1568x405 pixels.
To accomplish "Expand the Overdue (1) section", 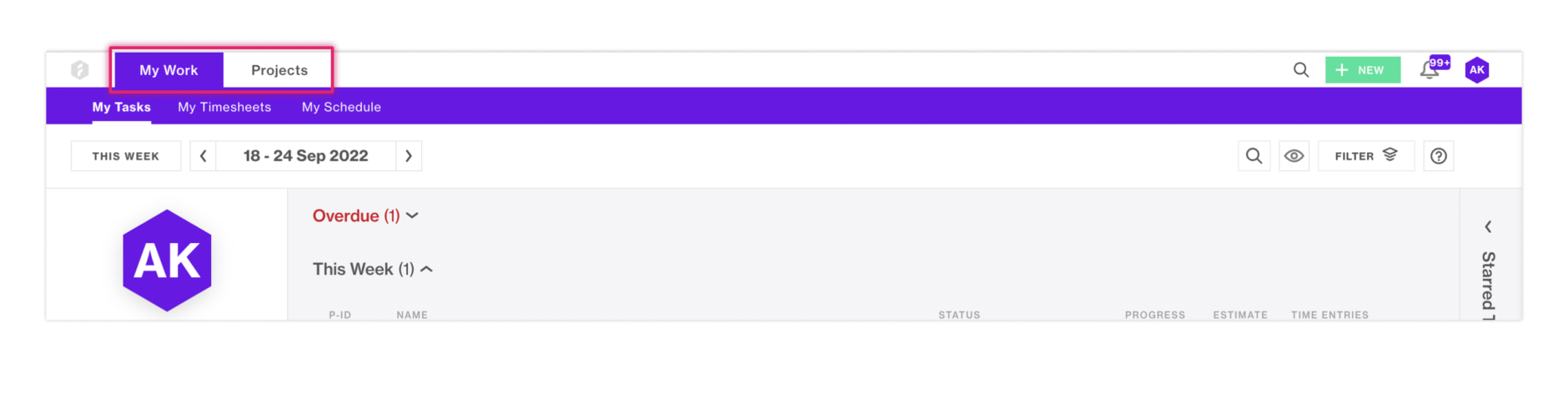I will pyautogui.click(x=365, y=215).
